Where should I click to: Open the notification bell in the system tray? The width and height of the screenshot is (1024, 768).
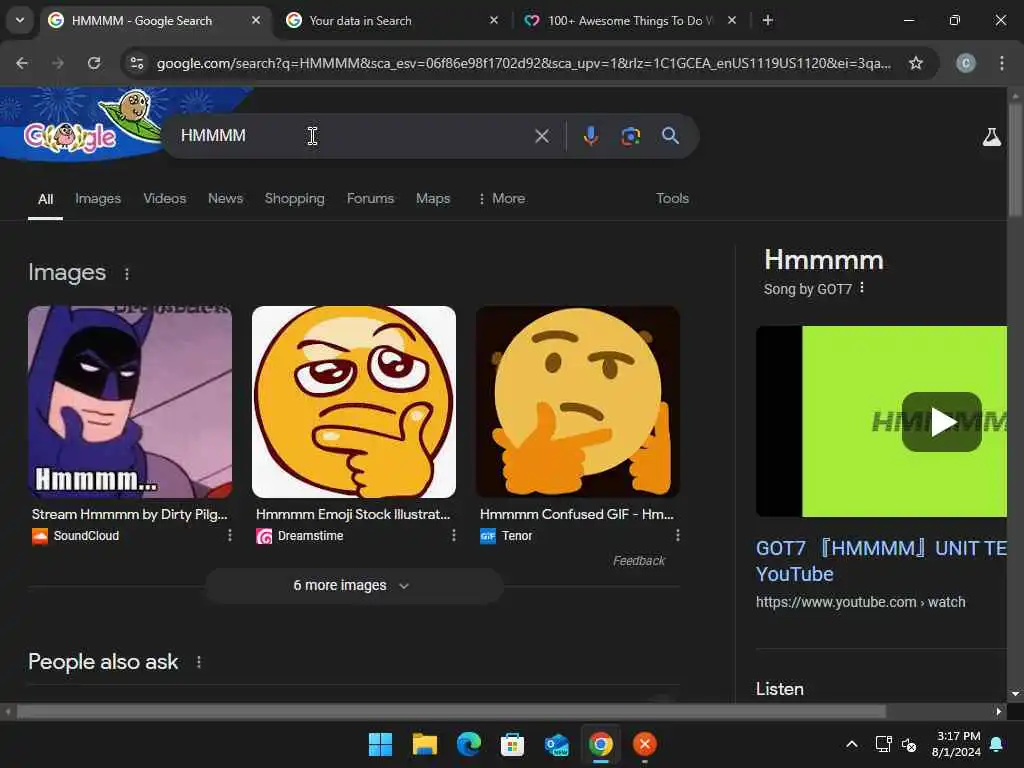(x=997, y=744)
